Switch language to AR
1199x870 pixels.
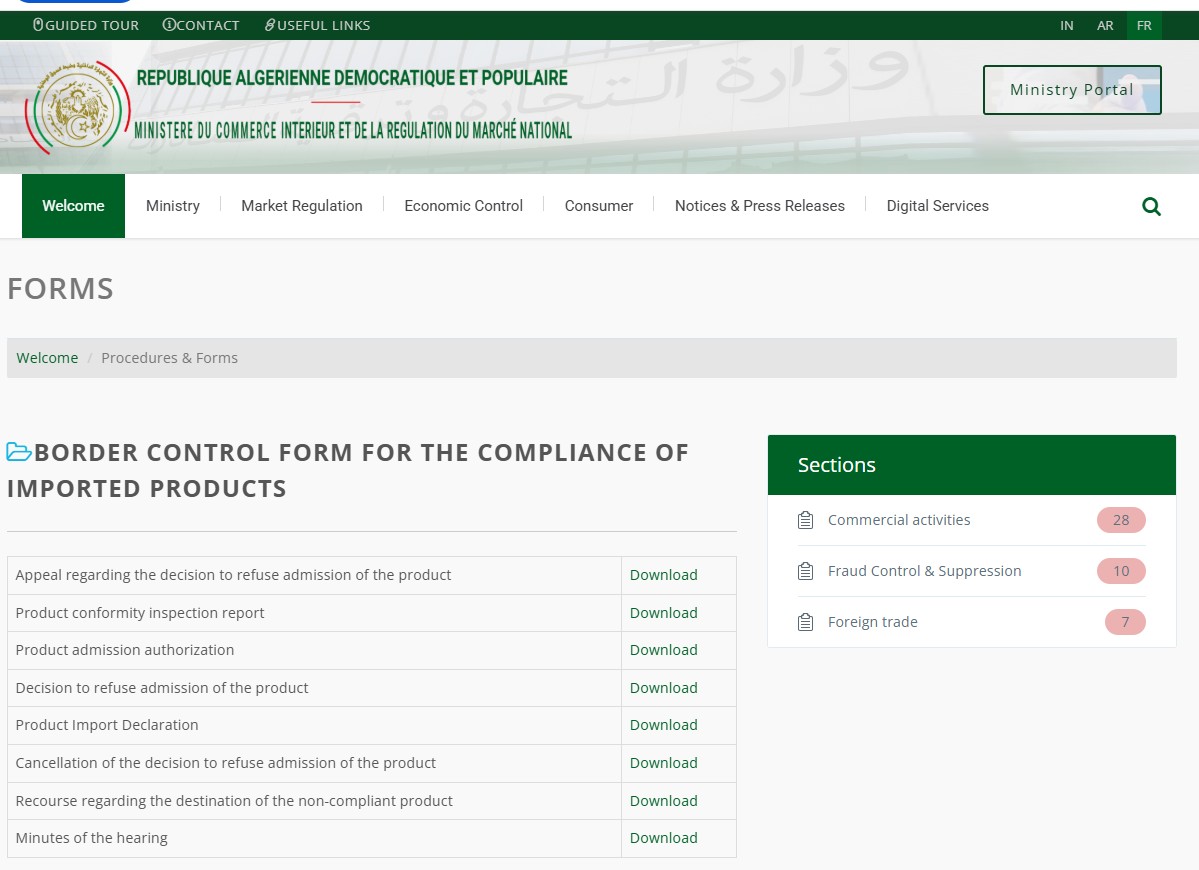click(1105, 26)
